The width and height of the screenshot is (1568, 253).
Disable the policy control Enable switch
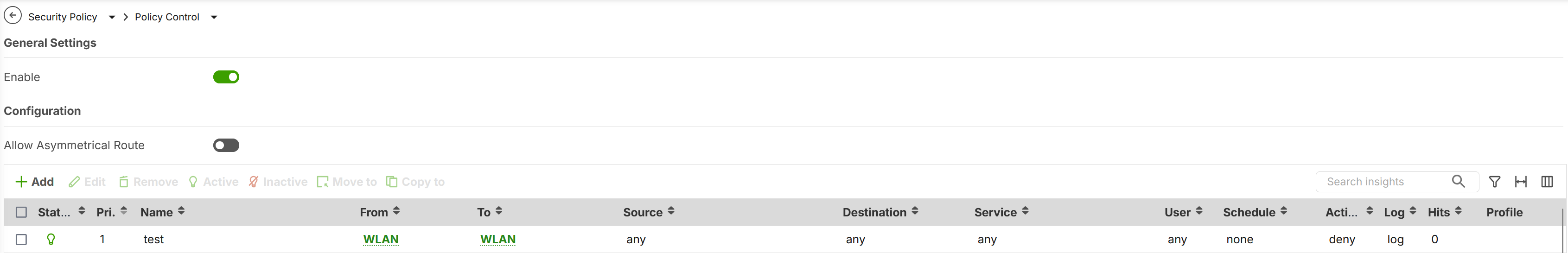click(226, 77)
